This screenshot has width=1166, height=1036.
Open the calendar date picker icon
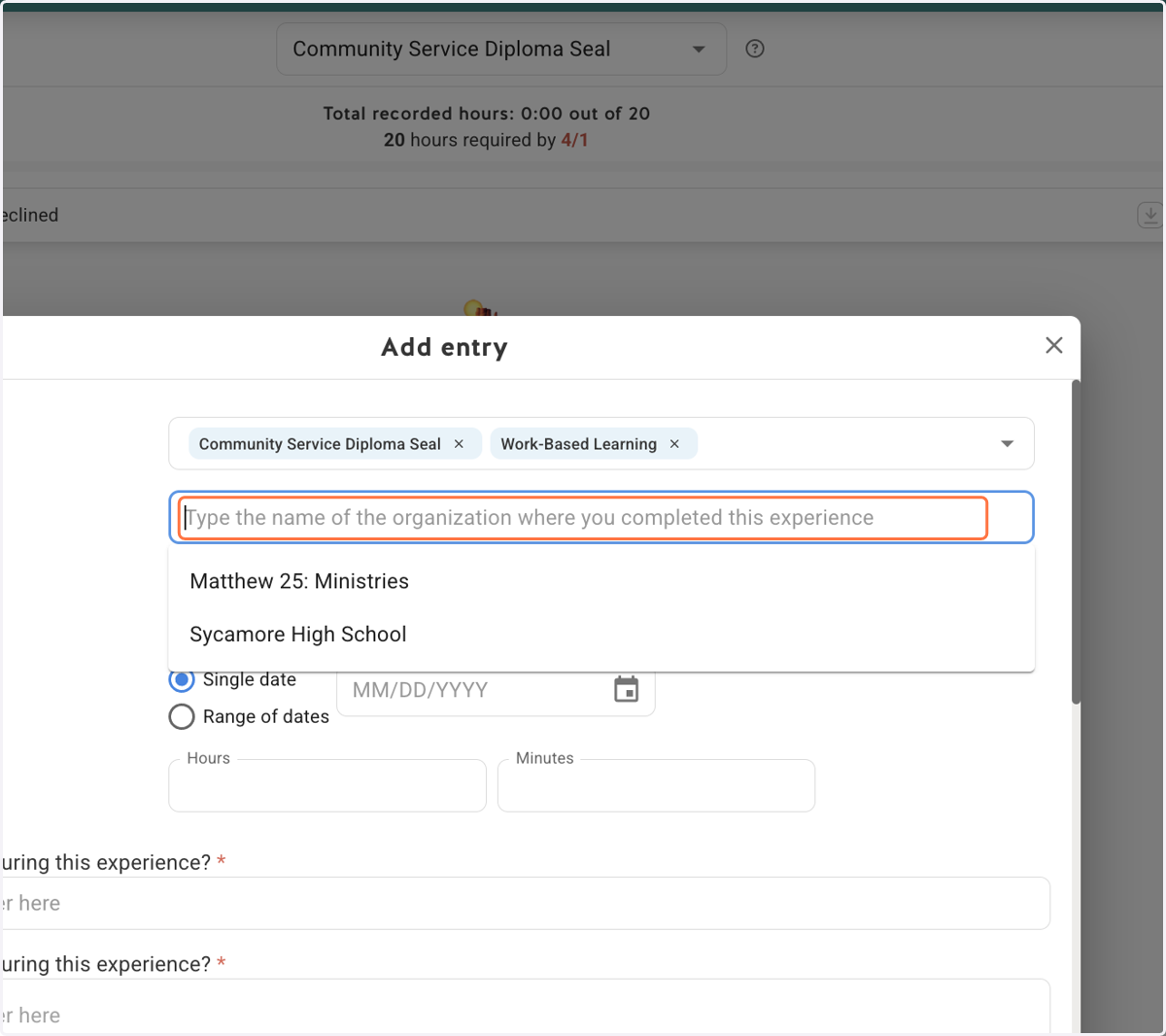[x=627, y=690]
